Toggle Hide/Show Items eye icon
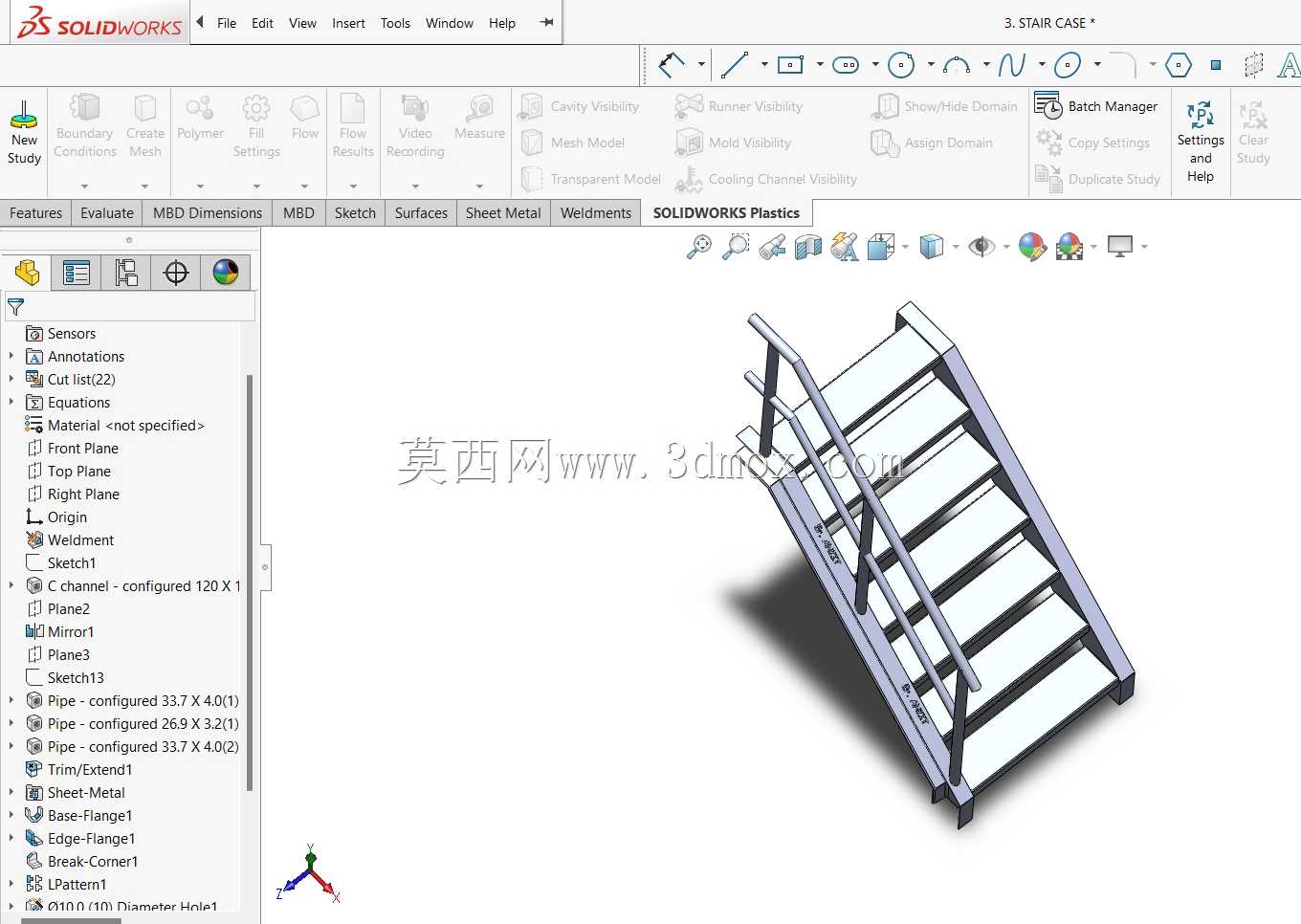1301x924 pixels. (981, 247)
